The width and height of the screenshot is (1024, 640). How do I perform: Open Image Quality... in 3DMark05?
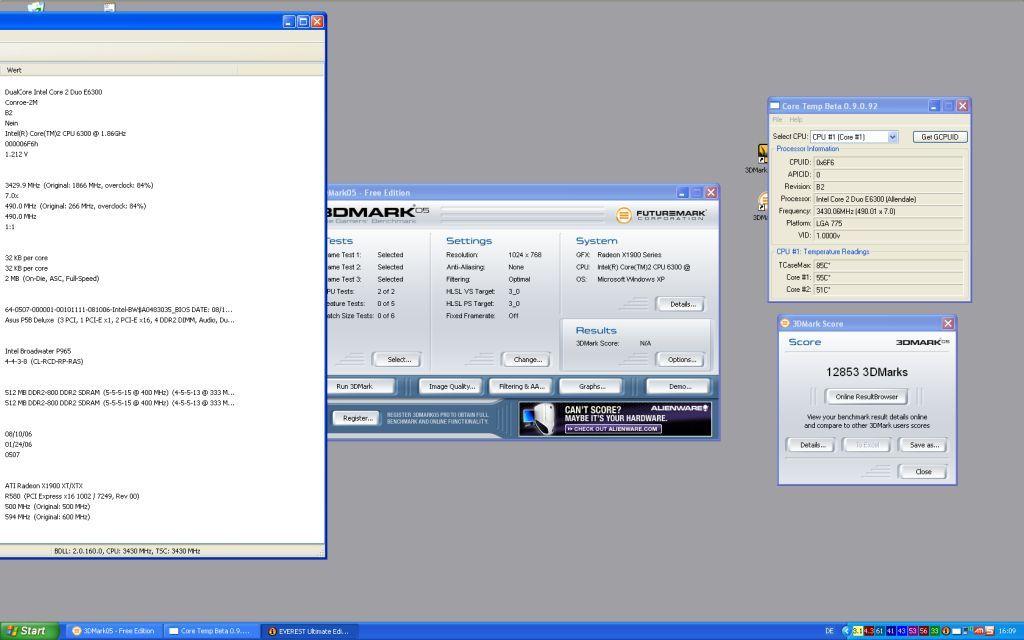tap(451, 387)
